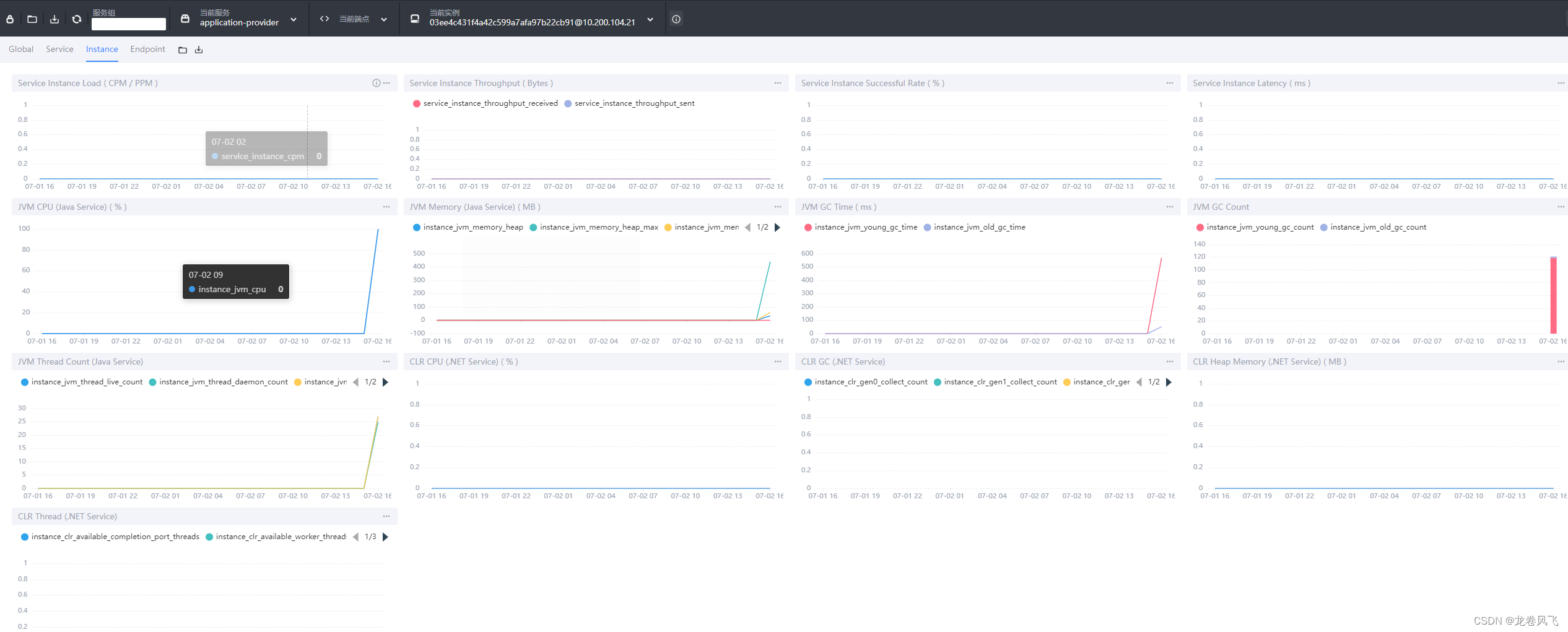Open more menu on Service Instance Load panel
This screenshot has width=1568, height=632.
[x=386, y=83]
